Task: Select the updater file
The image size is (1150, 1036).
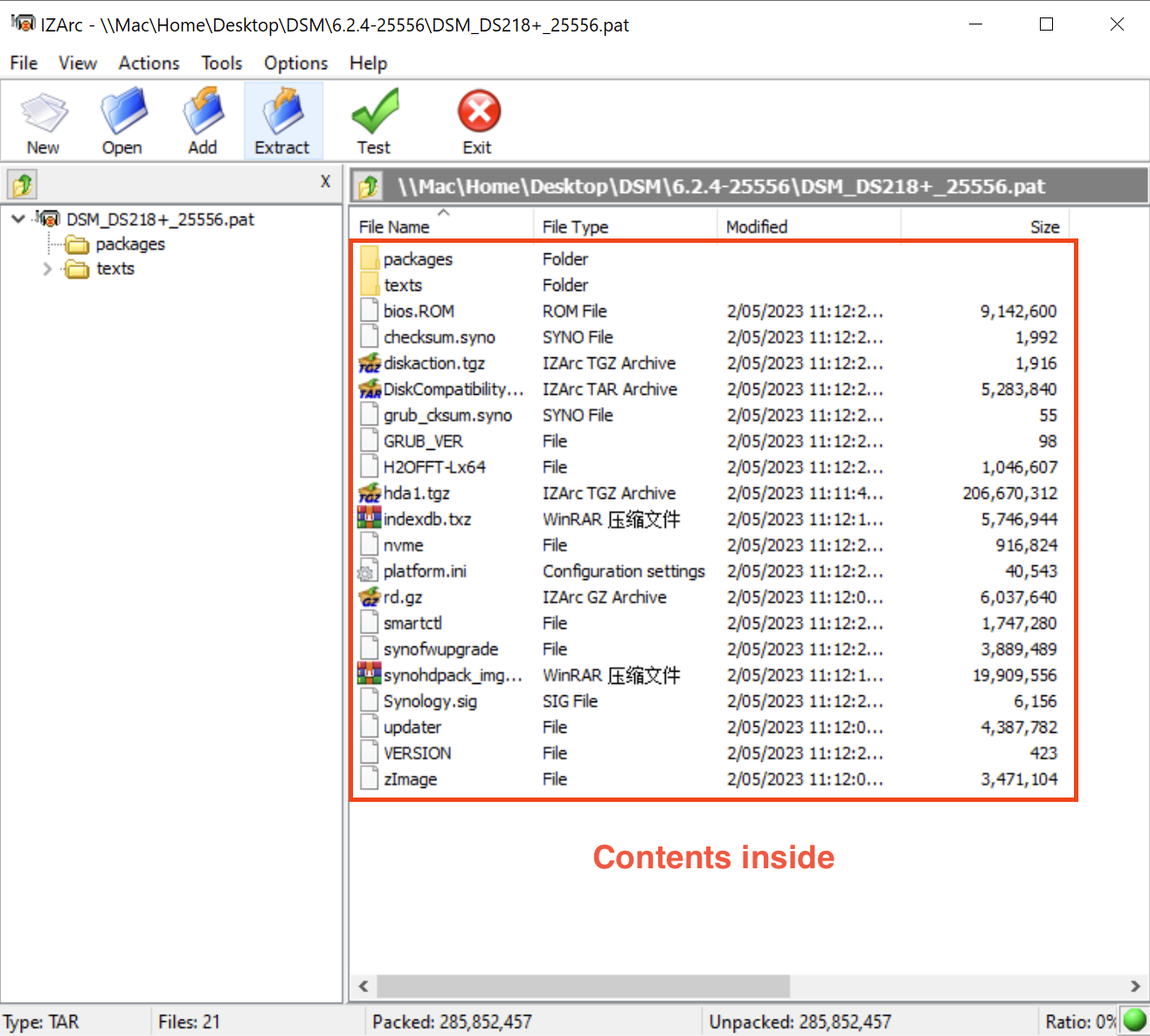Action: [x=412, y=727]
